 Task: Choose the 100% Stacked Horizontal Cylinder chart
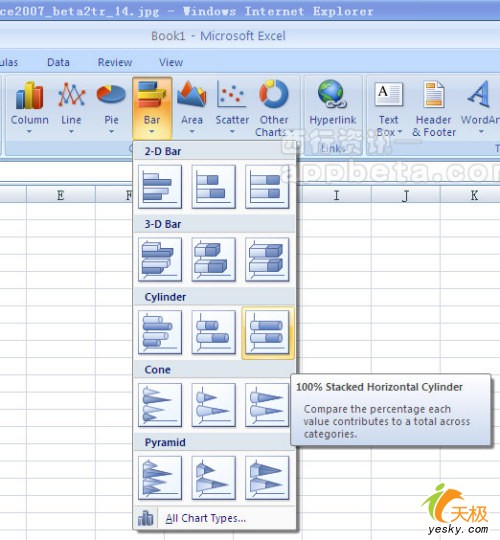(268, 333)
